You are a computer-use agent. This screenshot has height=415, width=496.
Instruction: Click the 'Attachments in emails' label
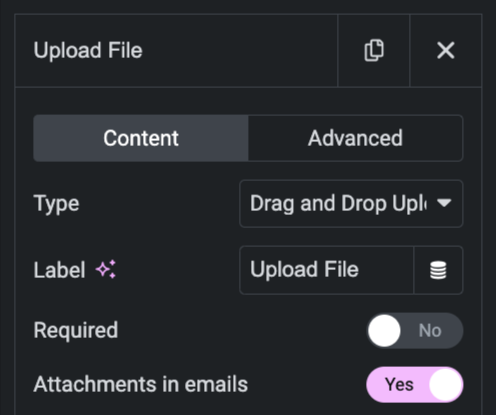[x=141, y=384]
